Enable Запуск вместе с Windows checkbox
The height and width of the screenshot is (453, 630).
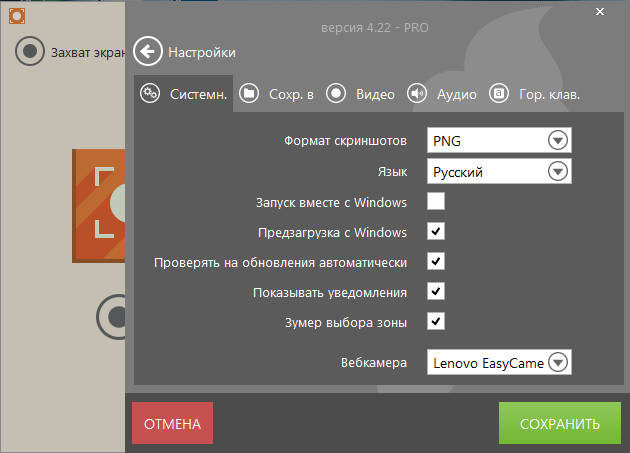[436, 201]
